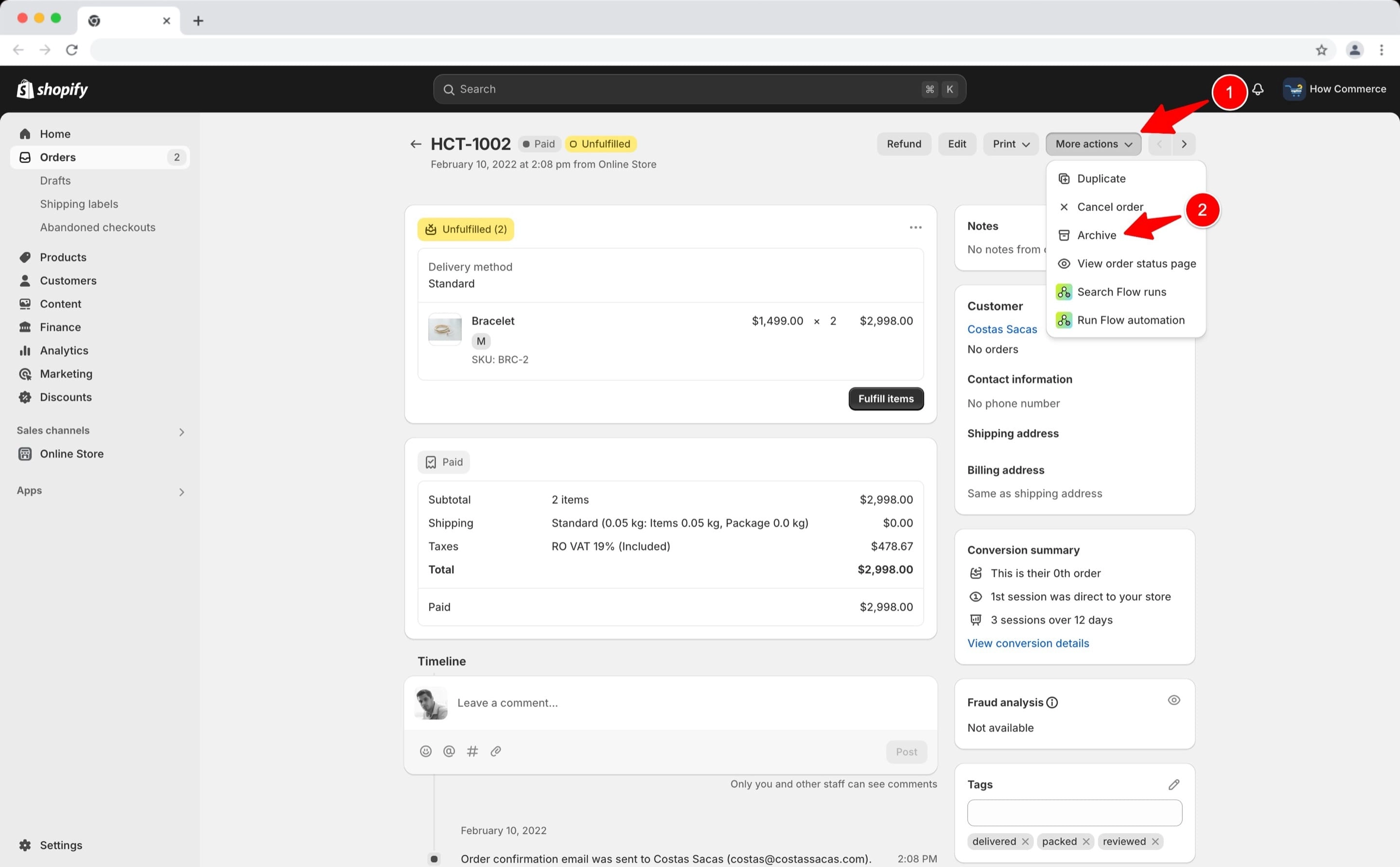Bookmark this page with the star icon
Viewport: 1400px width, 867px height.
(1321, 50)
